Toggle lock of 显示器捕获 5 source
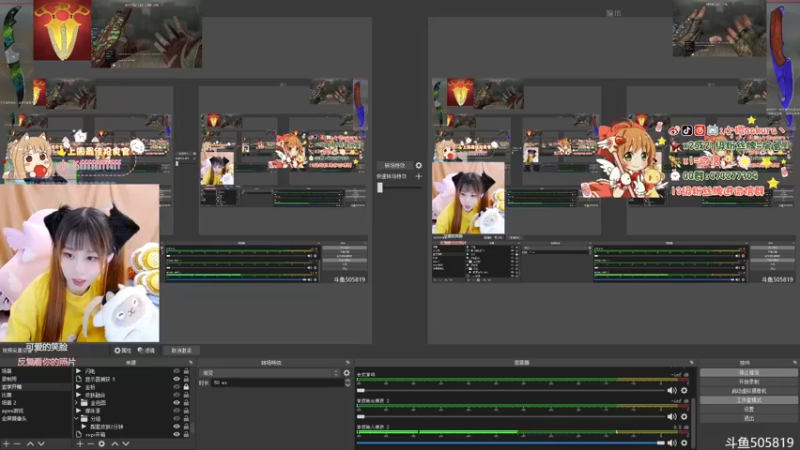 186,379
